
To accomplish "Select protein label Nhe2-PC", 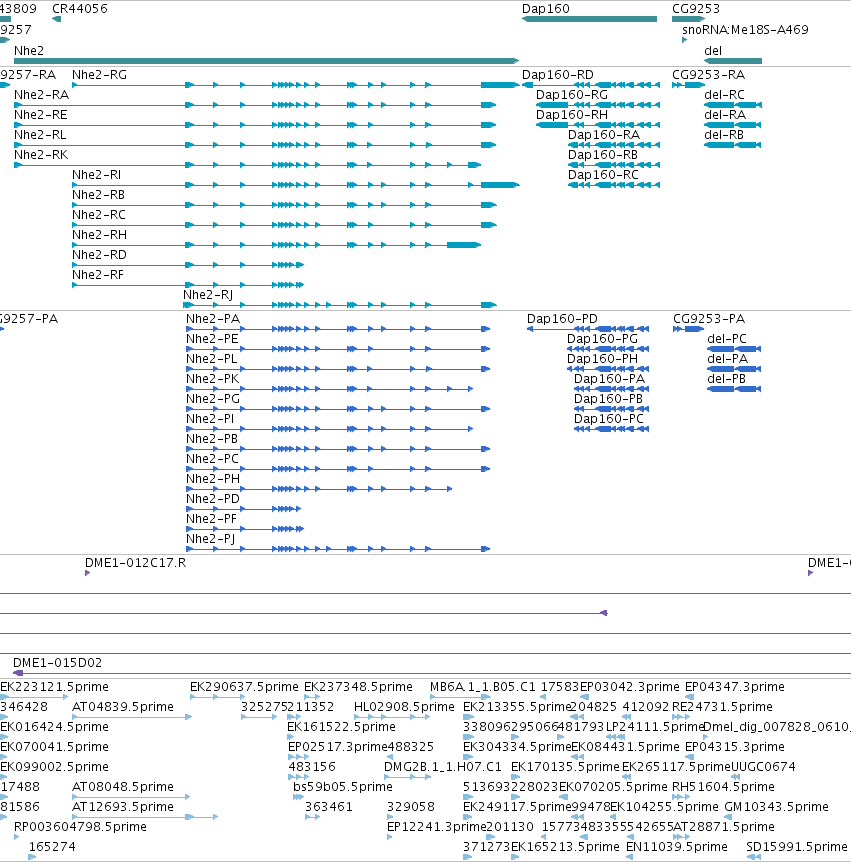I will (212, 458).
